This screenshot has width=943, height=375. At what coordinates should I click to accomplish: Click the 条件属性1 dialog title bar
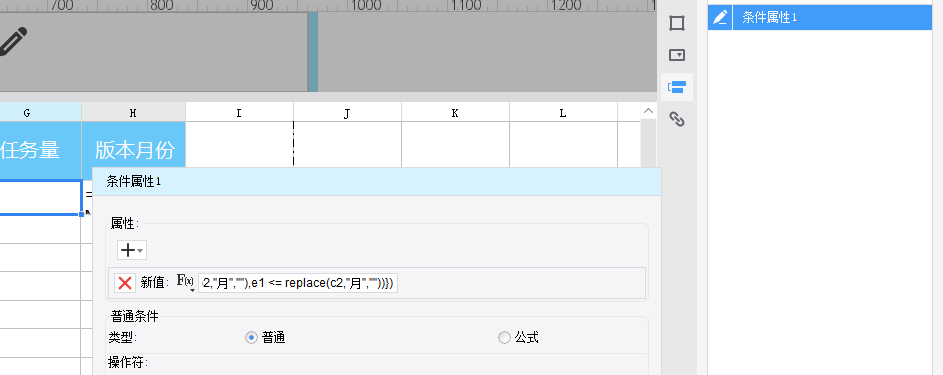coord(376,181)
